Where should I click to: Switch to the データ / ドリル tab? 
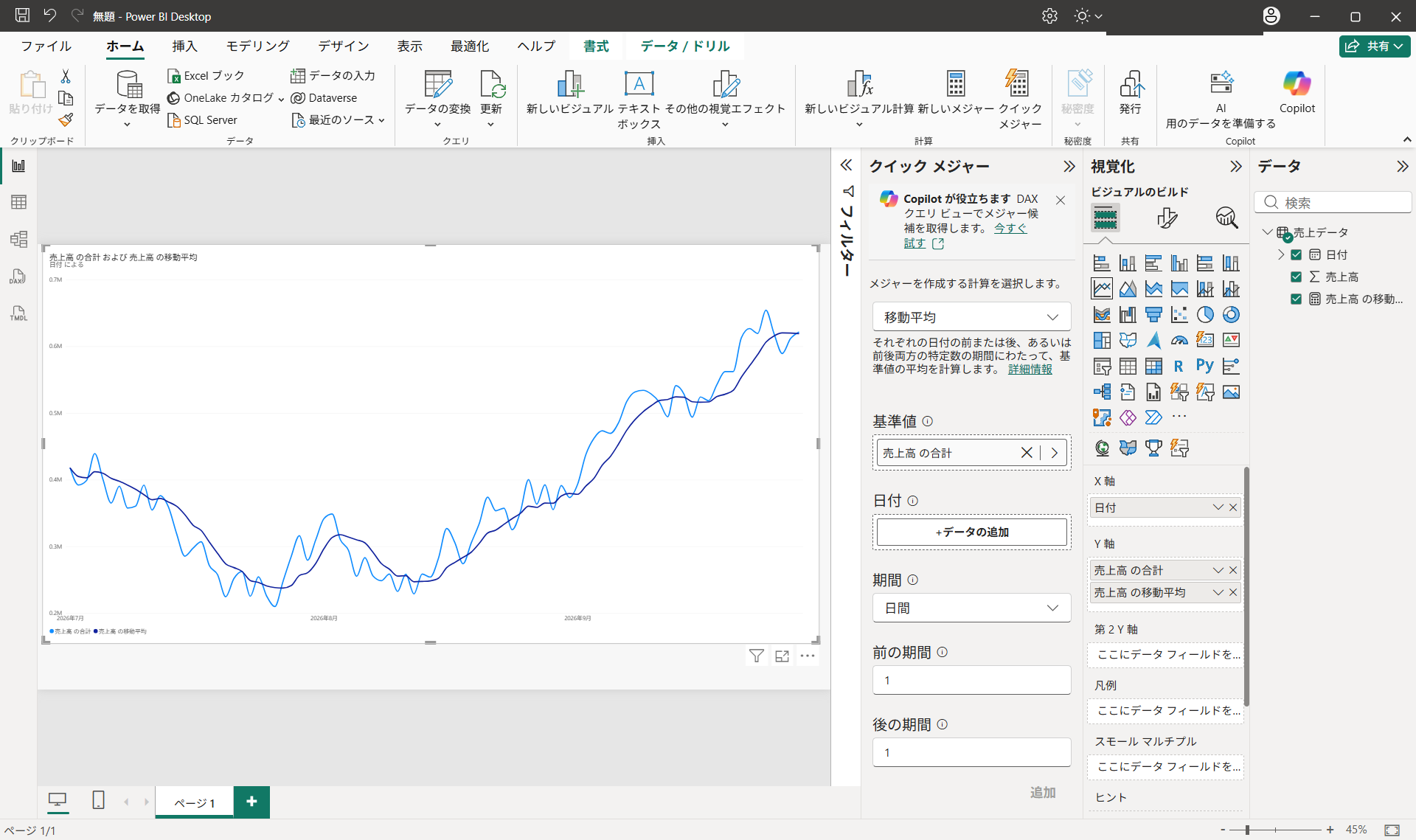pyautogui.click(x=684, y=46)
